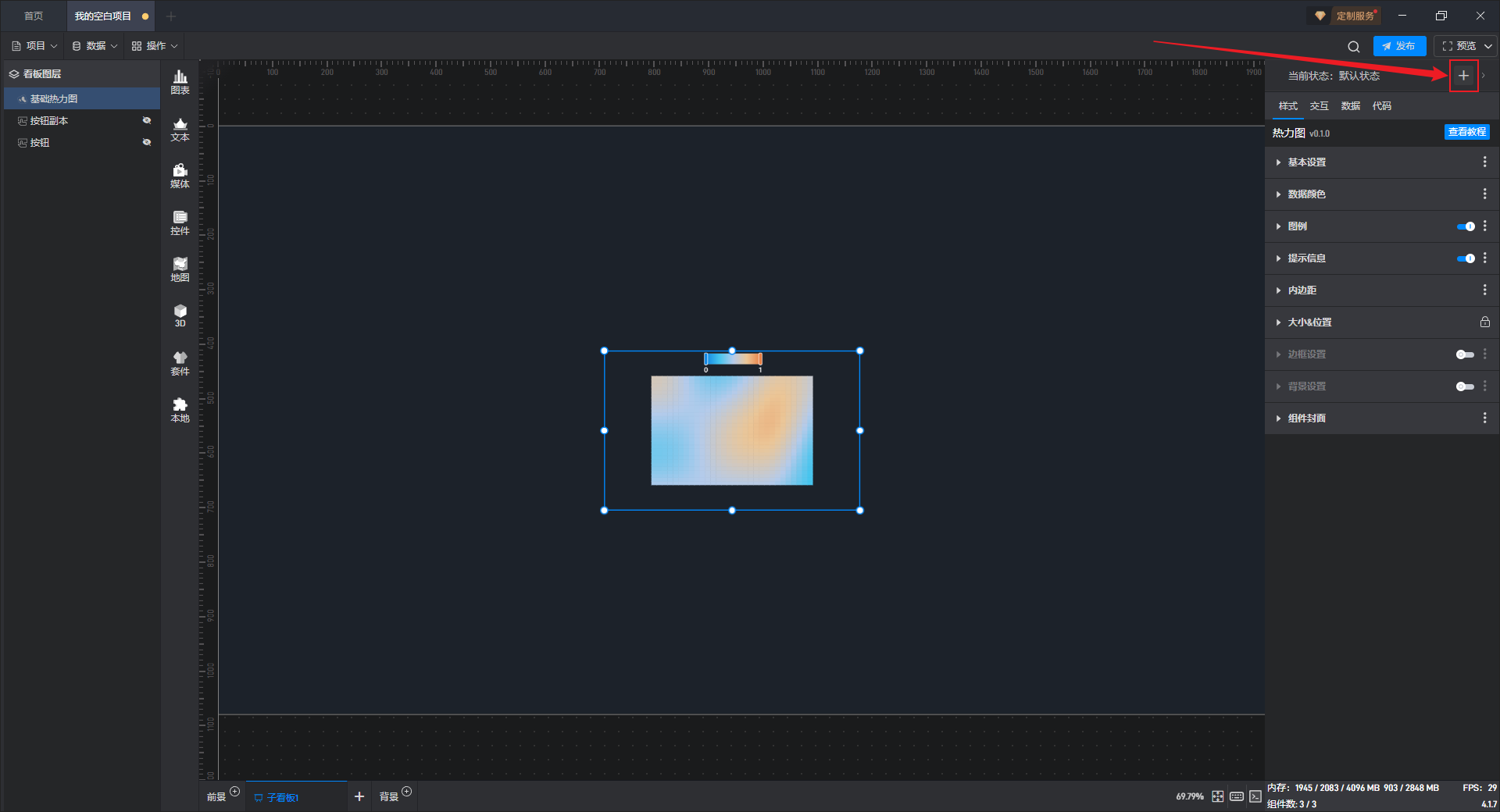Click the 预览 preview button
Viewport: 1500px width, 812px height.
(x=1459, y=47)
